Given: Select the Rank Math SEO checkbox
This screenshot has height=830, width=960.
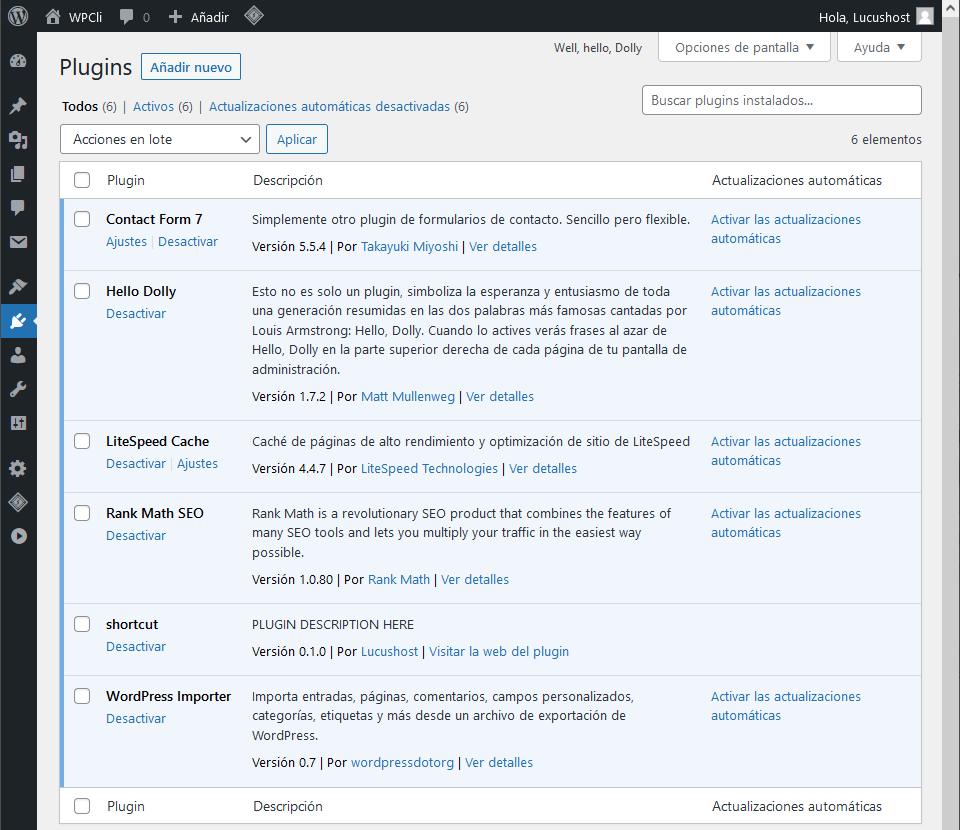Looking at the screenshot, I should point(82,513).
